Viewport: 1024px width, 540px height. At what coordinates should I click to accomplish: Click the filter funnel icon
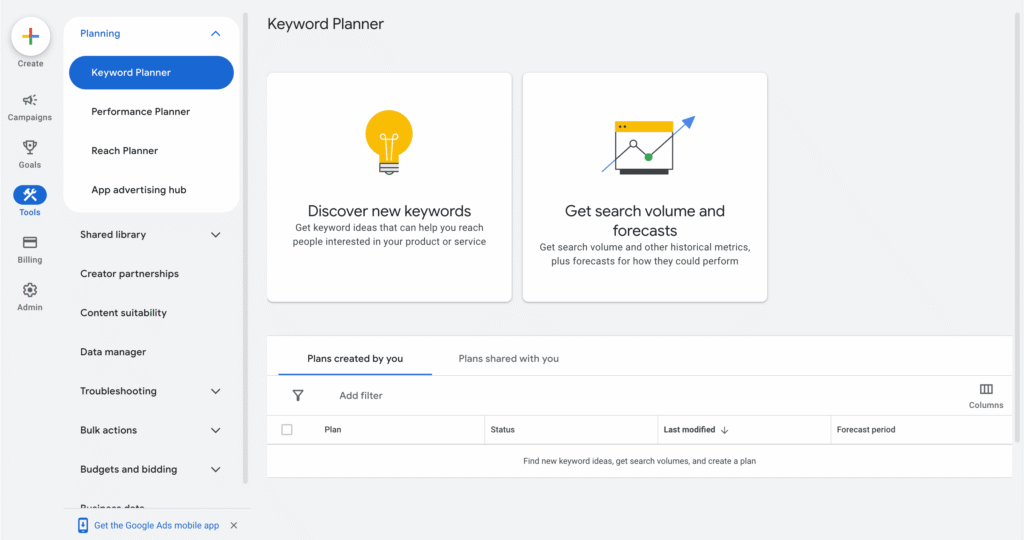tap(298, 396)
